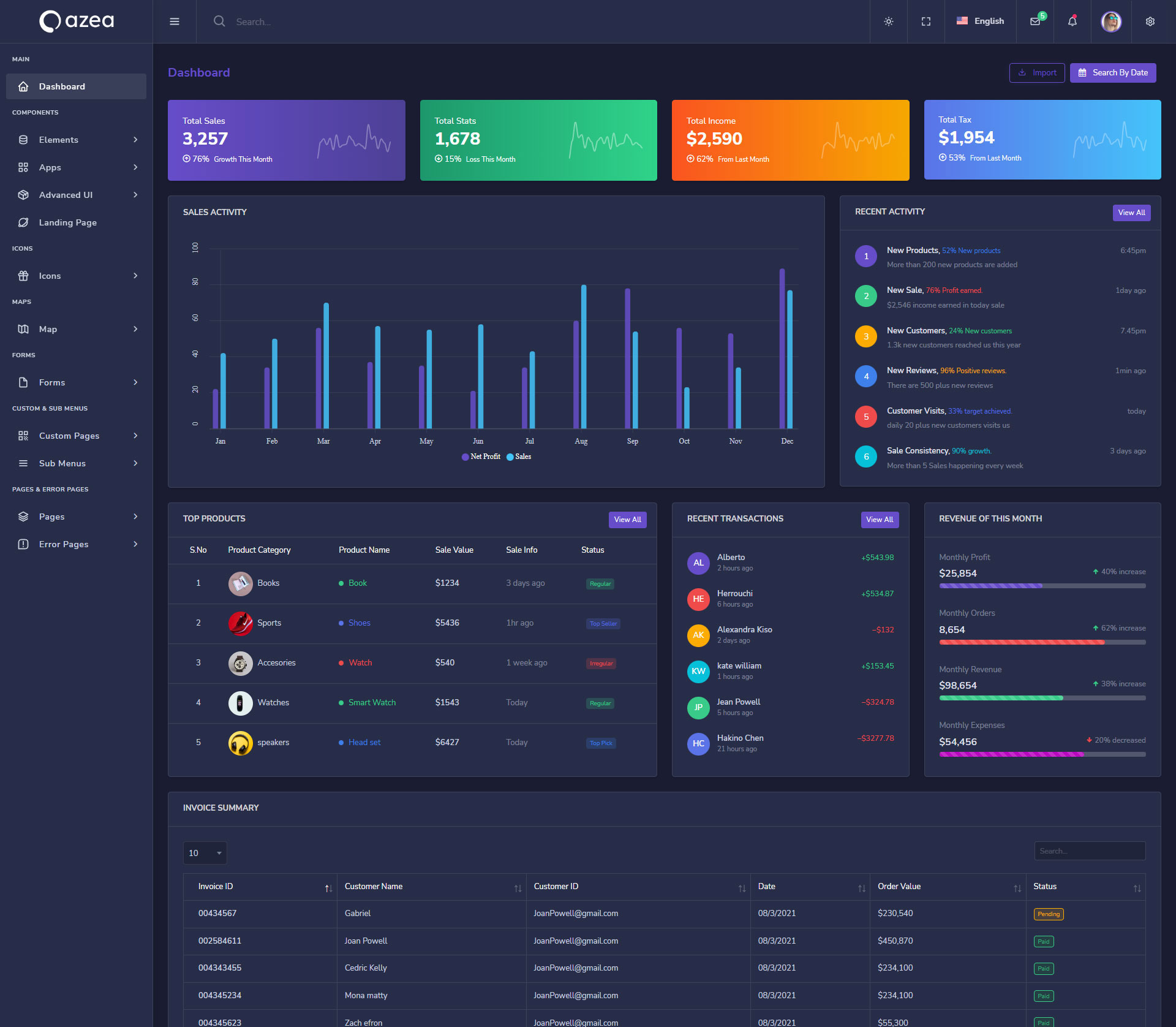Toggle the sidebar hamburger menu icon

pos(175,21)
